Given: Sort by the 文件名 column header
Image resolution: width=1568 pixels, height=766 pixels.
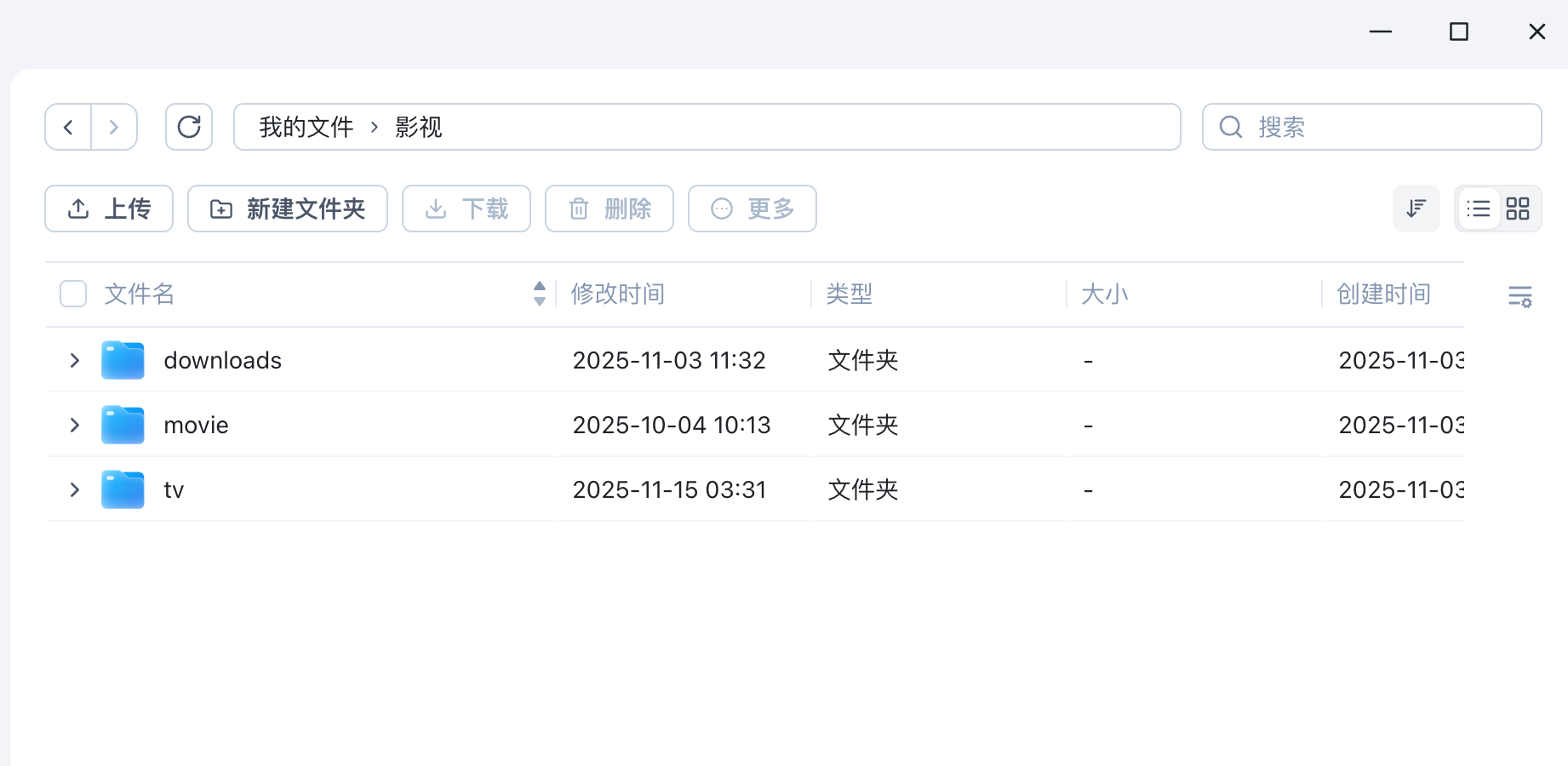Looking at the screenshot, I should 140,294.
